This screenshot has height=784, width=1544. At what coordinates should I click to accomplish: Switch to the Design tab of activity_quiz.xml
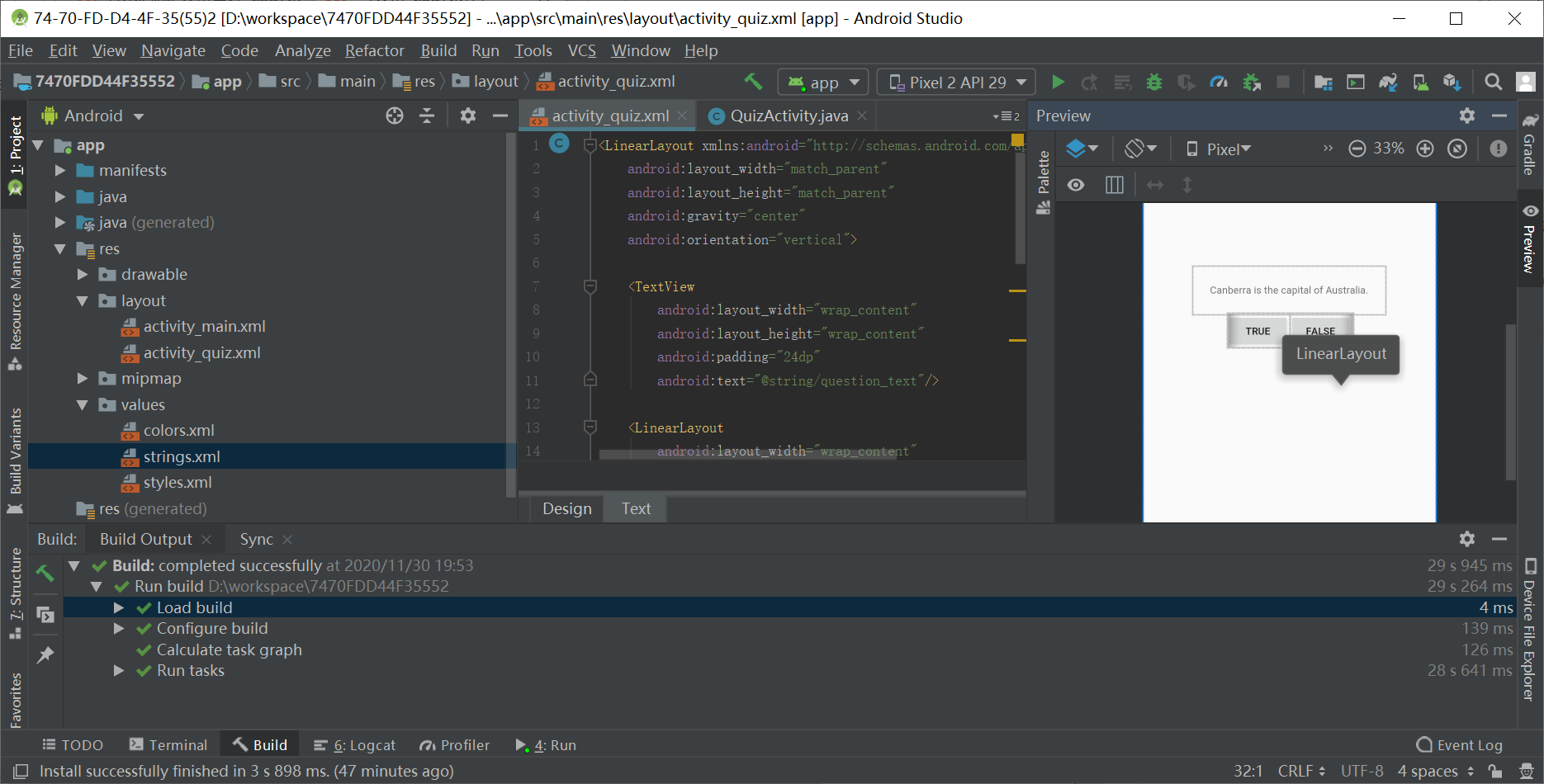566,508
